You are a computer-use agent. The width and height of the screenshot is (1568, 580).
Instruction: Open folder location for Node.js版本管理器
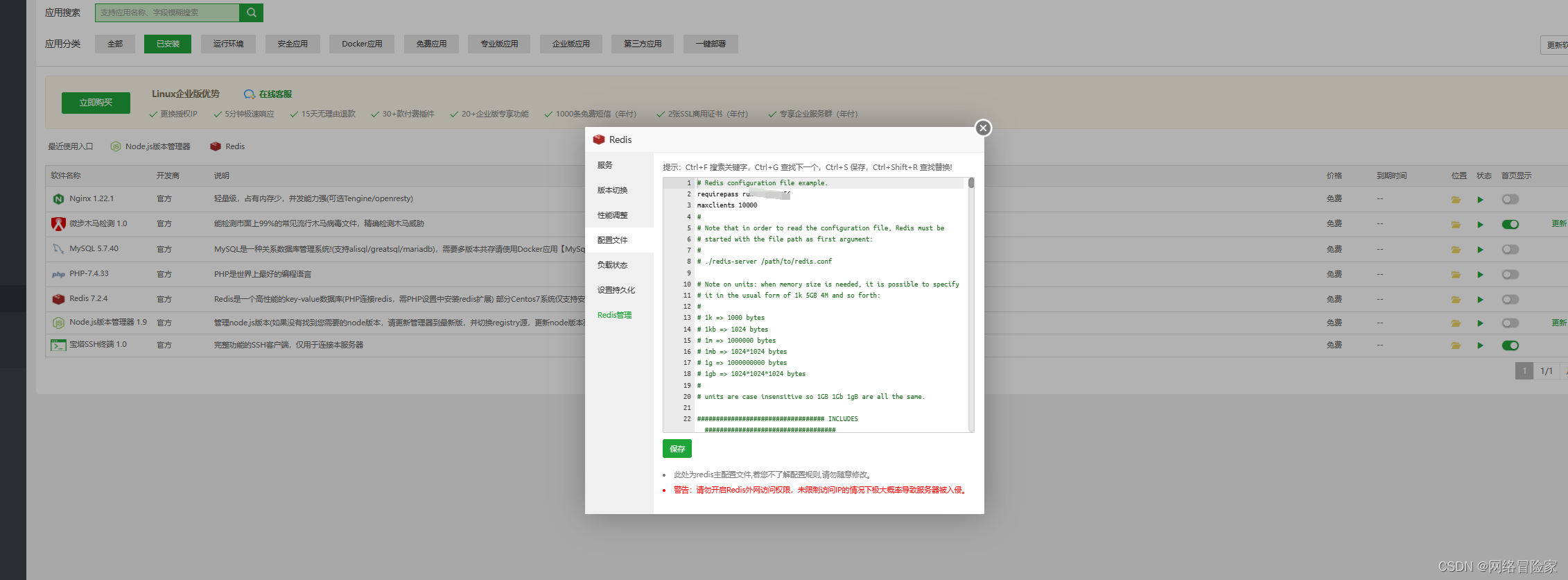(1456, 323)
